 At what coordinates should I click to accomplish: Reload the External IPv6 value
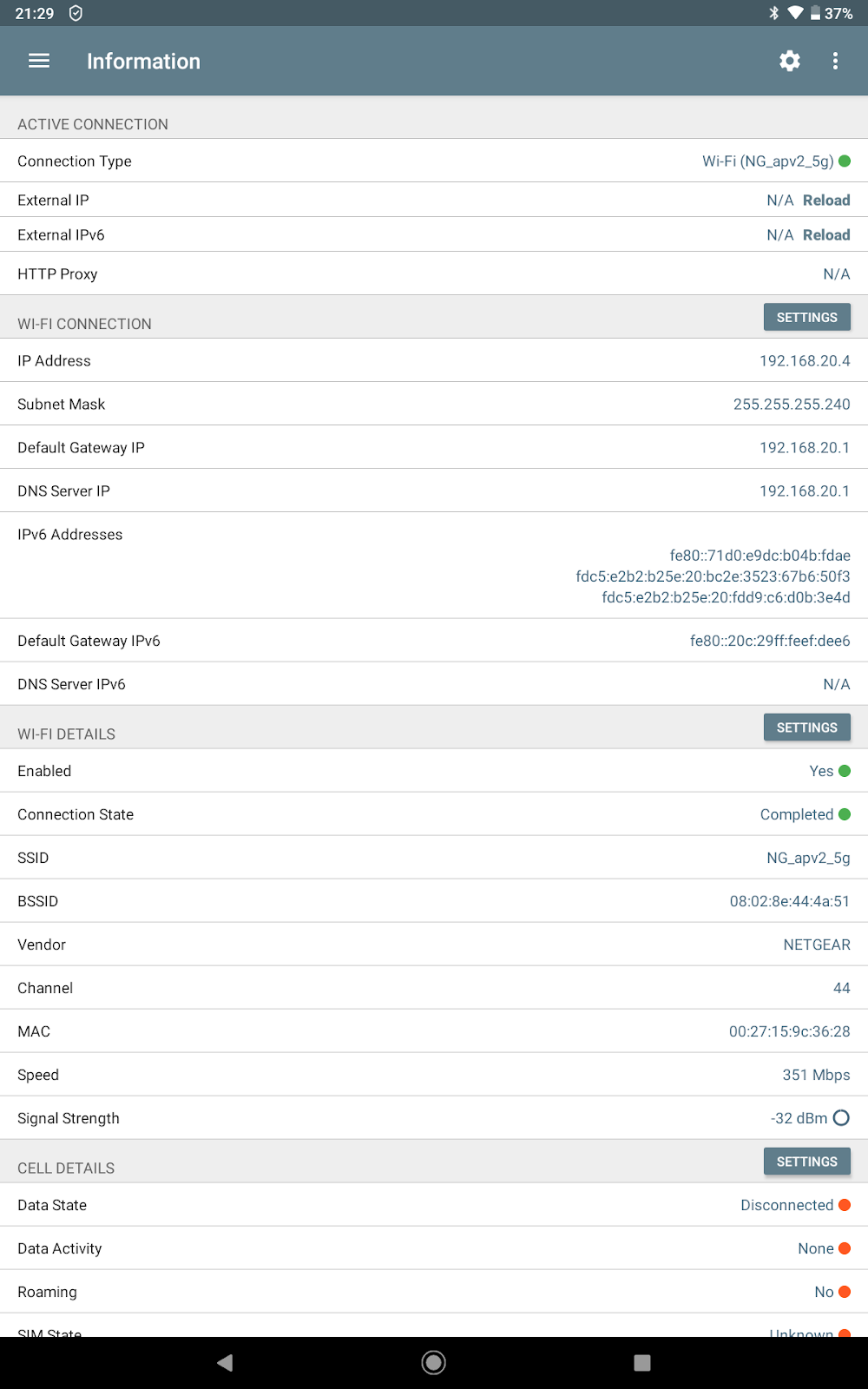click(825, 235)
